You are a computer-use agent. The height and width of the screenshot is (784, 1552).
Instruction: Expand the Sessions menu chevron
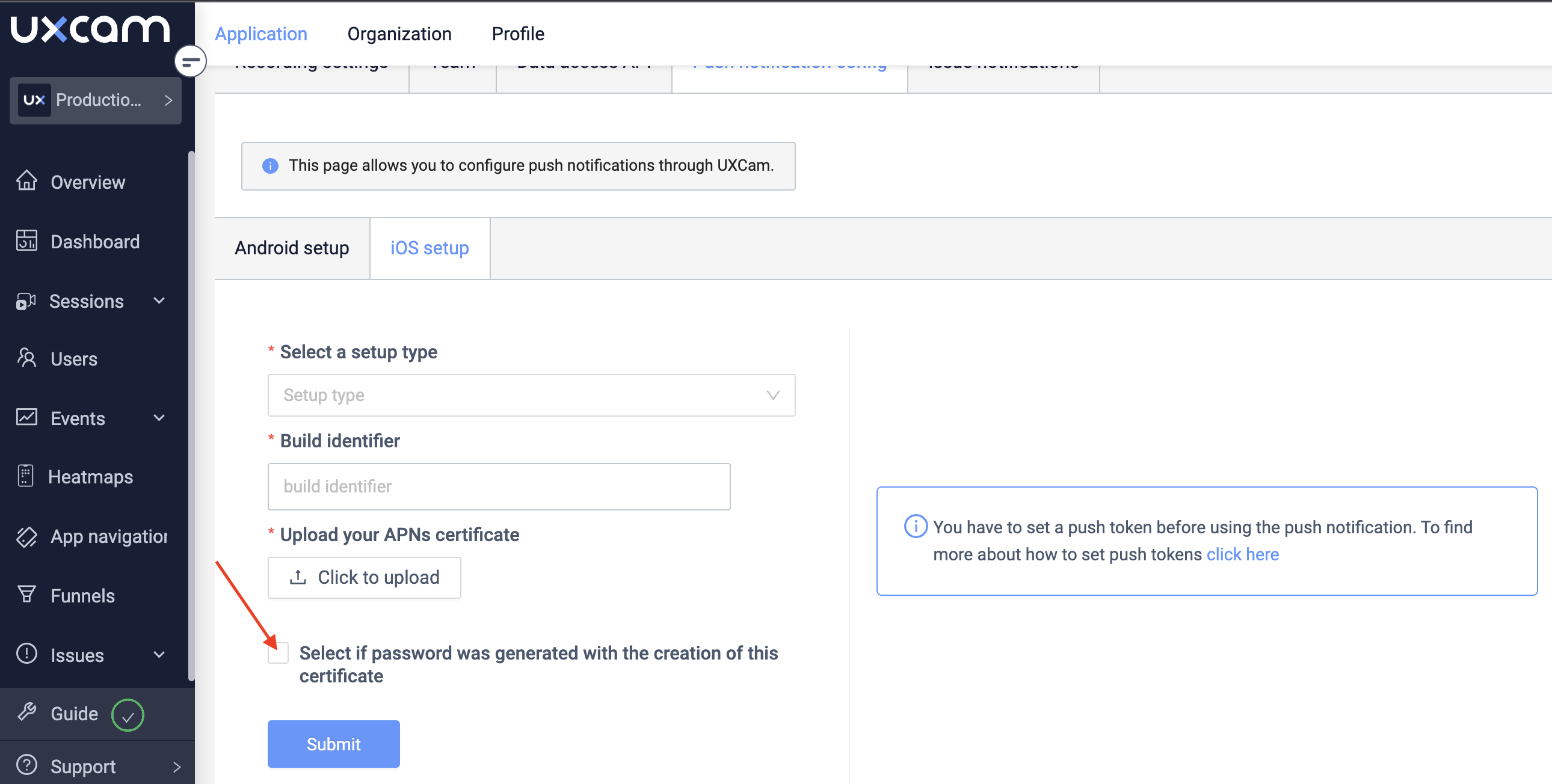point(159,301)
